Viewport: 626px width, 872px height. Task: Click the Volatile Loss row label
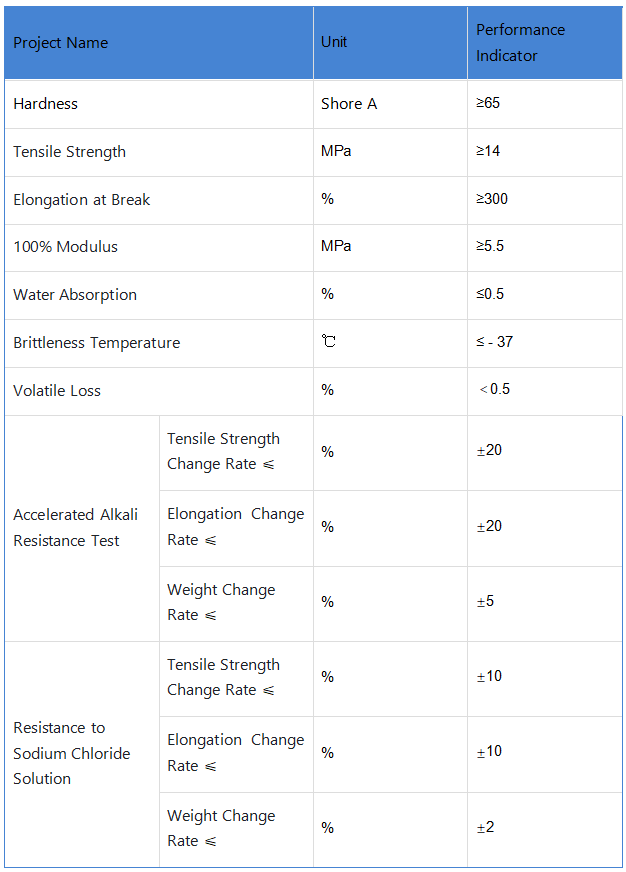pyautogui.click(x=57, y=391)
